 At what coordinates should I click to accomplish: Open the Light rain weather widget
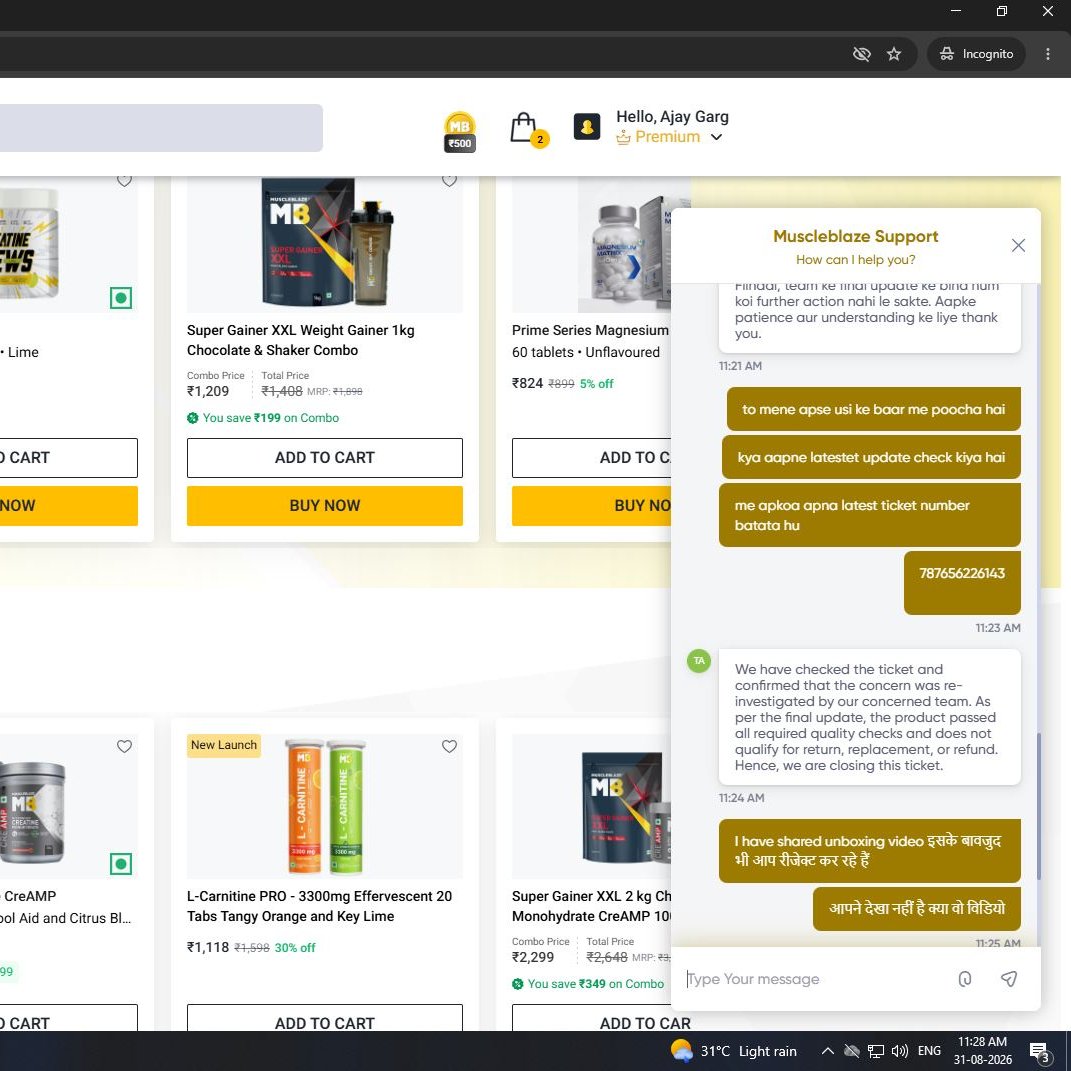734,1051
